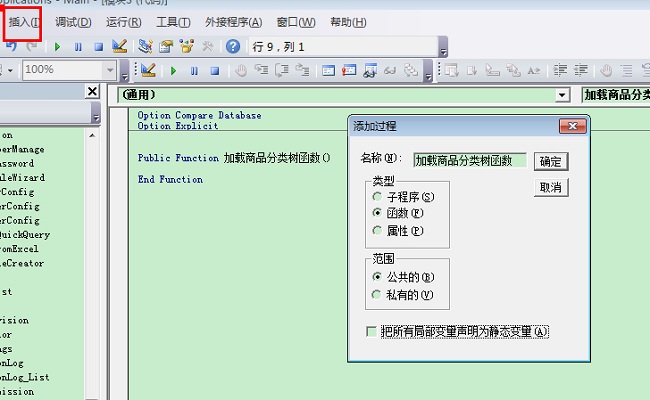650x400 pixels.
Task: Click the Step Into icon in the Debug toolbar
Action: [261, 70]
